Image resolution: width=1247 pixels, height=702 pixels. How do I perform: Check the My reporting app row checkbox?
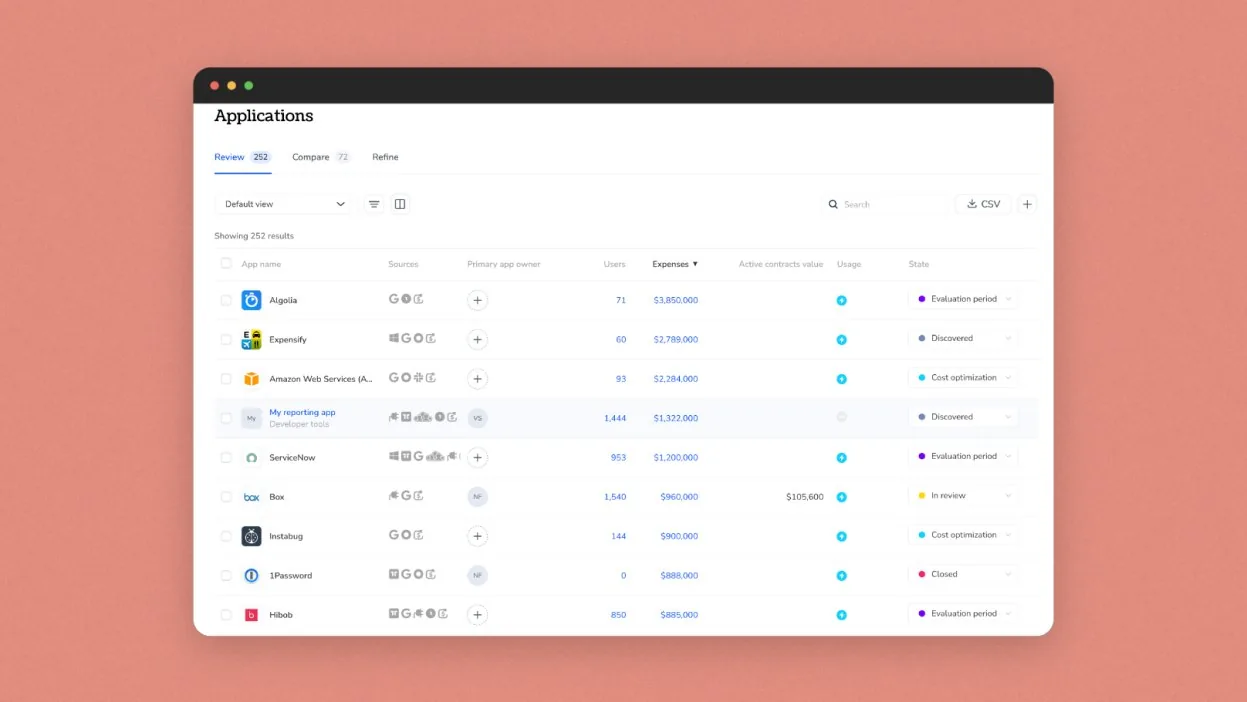coord(226,418)
